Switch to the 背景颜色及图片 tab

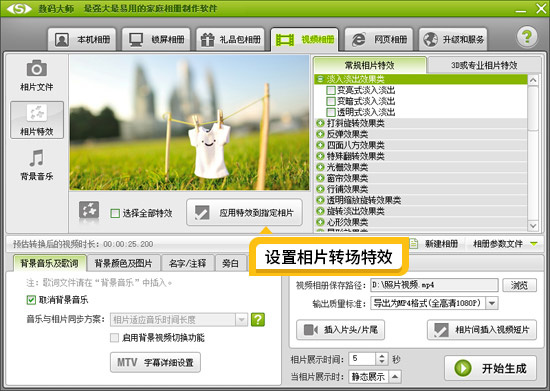click(x=123, y=263)
